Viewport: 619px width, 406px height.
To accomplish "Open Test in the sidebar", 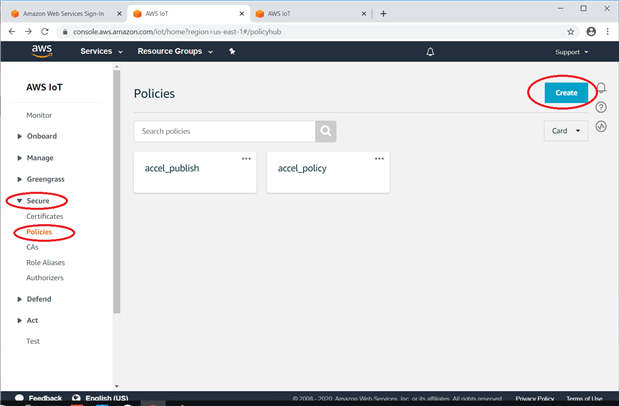I will pos(33,341).
